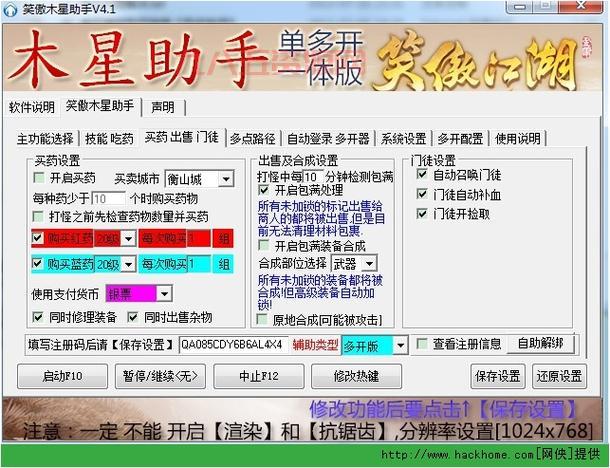Toggle the 自动召唤门徒 checkbox
610x468 pixels.
click(x=422, y=174)
